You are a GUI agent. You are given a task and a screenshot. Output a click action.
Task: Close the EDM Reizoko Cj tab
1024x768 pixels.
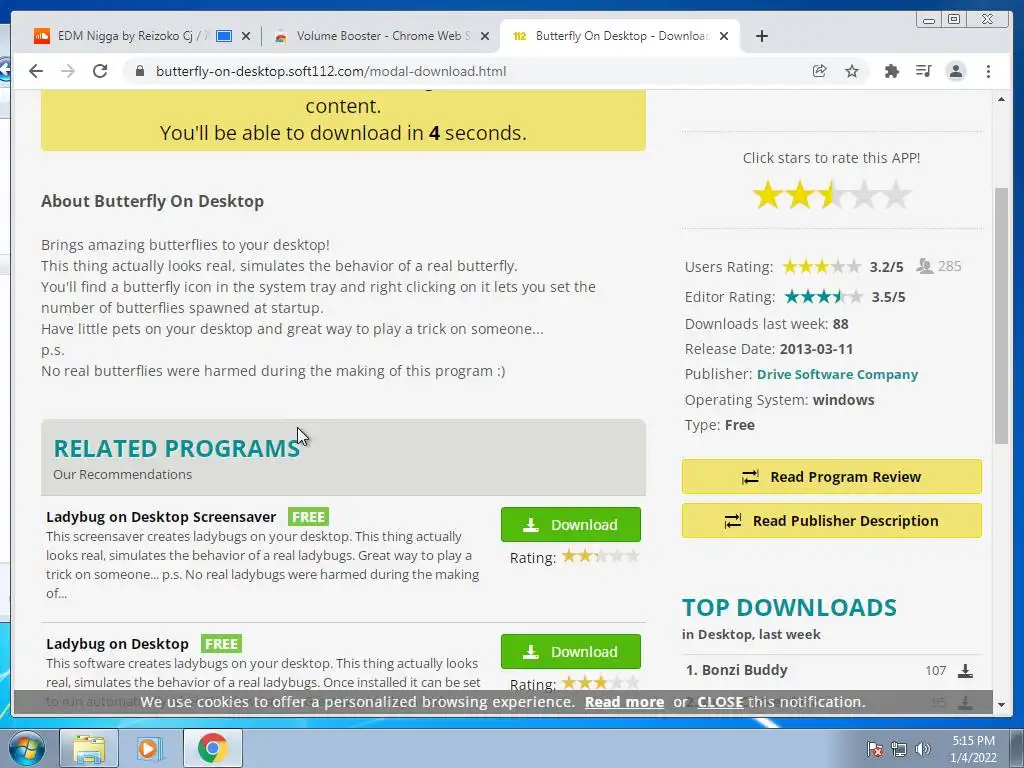[x=246, y=36]
